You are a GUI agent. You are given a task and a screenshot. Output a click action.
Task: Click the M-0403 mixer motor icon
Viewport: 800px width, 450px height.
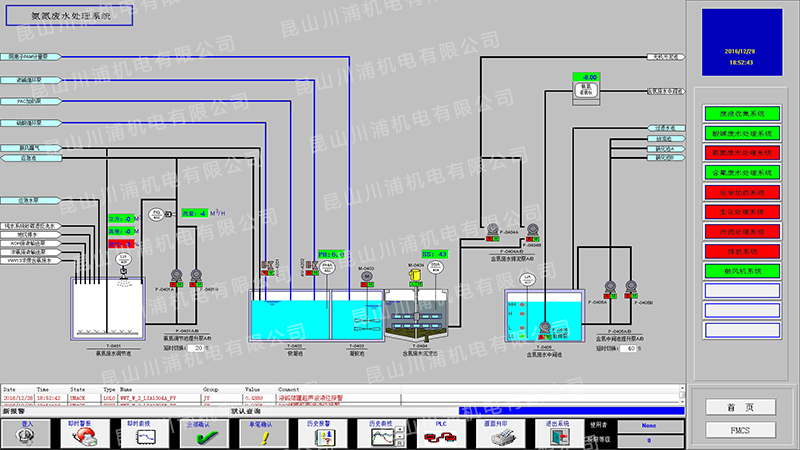[x=366, y=275]
